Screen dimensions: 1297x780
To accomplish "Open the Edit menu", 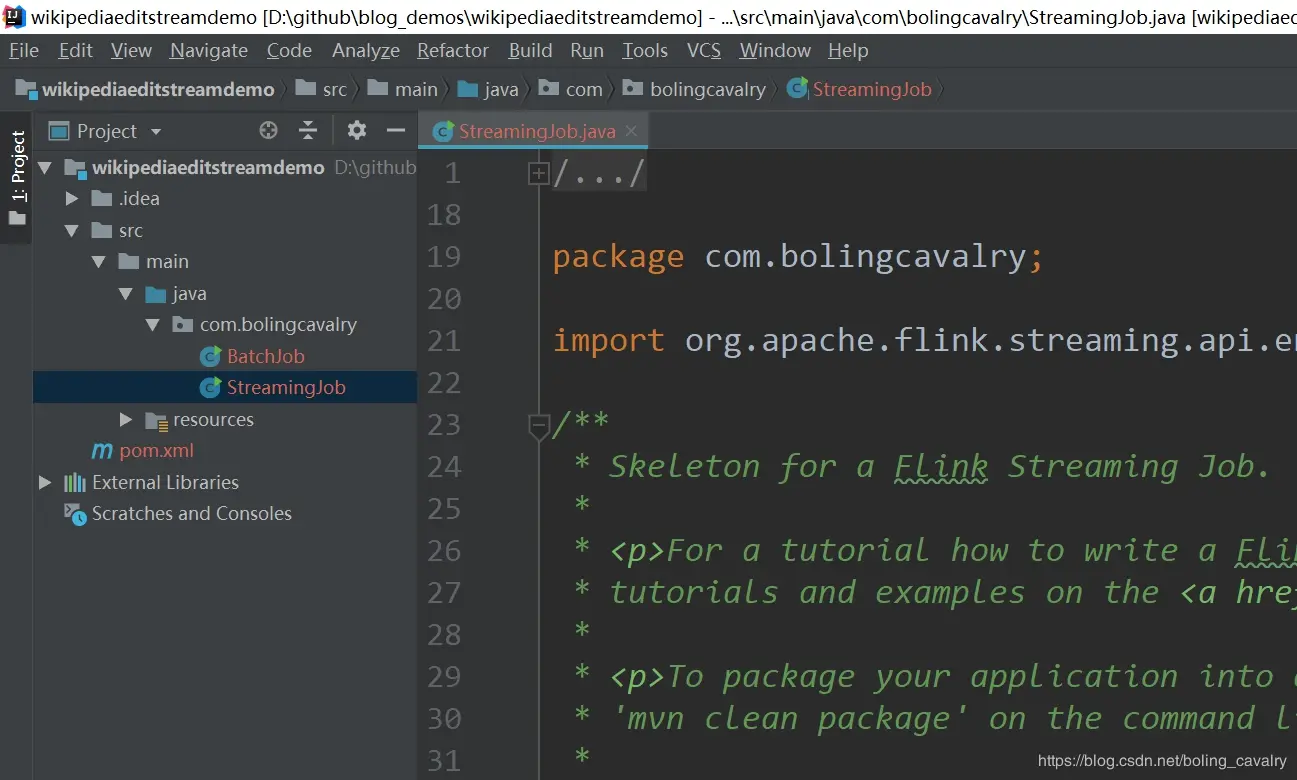I will (x=76, y=51).
